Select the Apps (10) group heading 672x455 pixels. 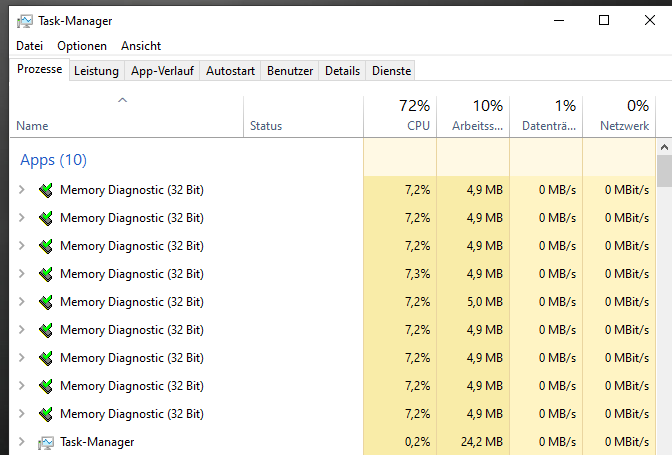click(x=54, y=160)
